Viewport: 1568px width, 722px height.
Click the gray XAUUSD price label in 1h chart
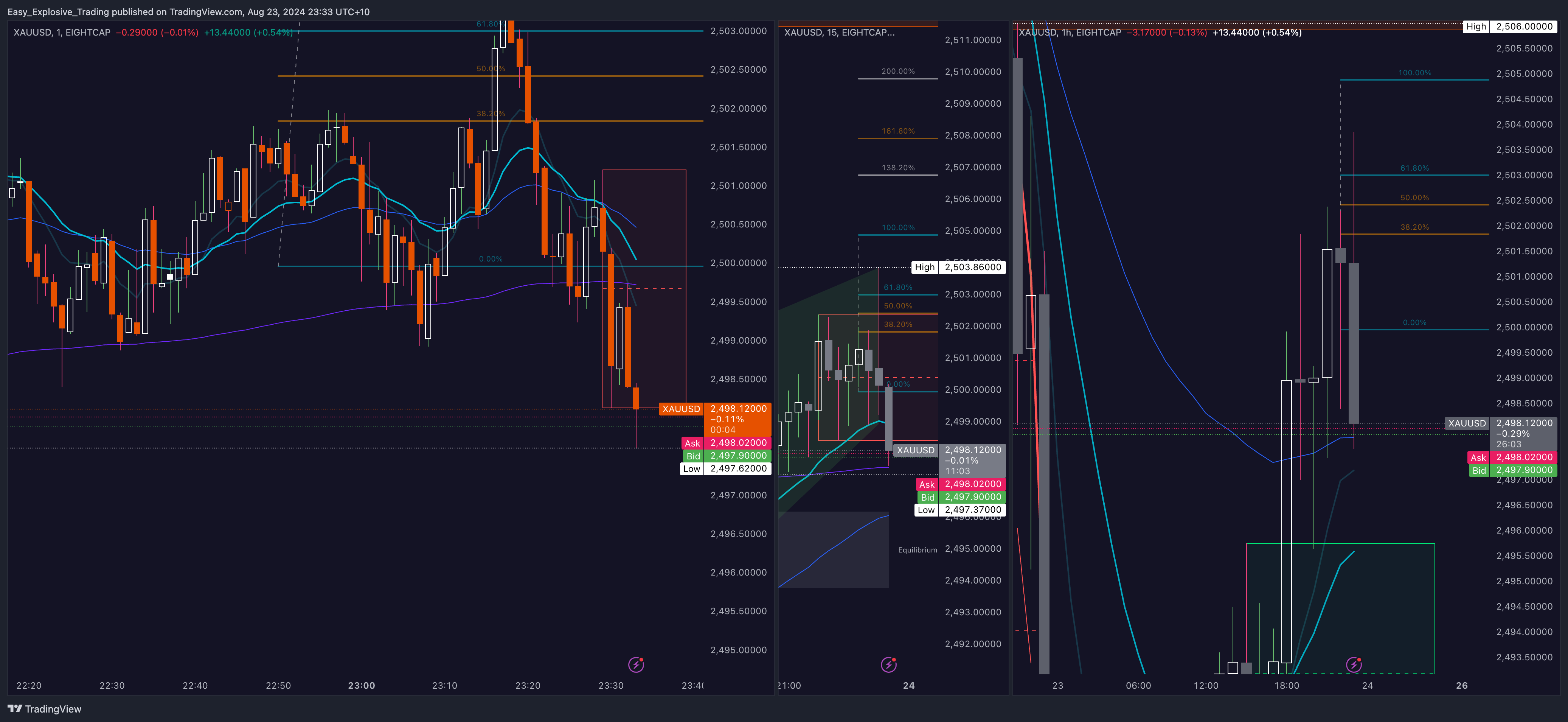coord(1500,433)
